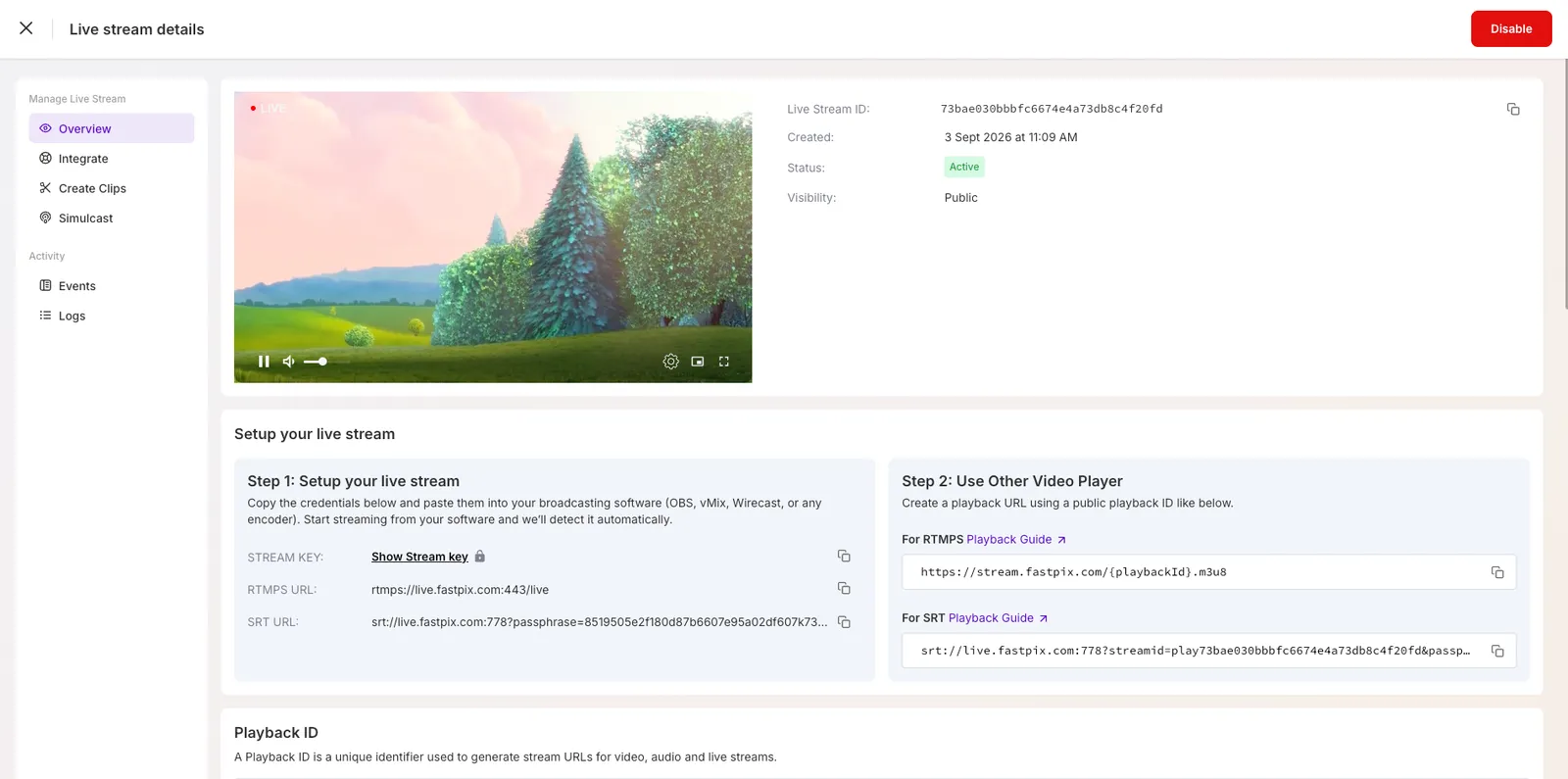
Task: Click the rtmps://live.fastpix.com:443/live URL text
Action: (460, 590)
